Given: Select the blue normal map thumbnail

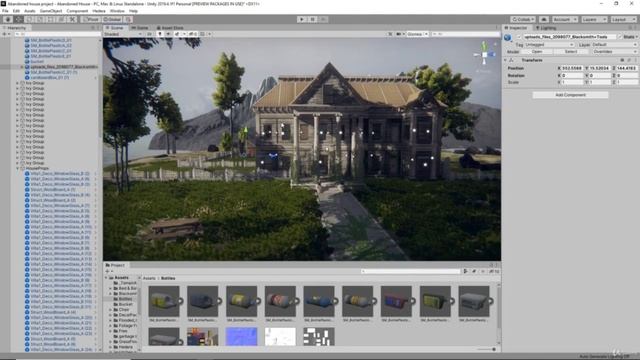Looking at the screenshot, I should coord(241,336).
